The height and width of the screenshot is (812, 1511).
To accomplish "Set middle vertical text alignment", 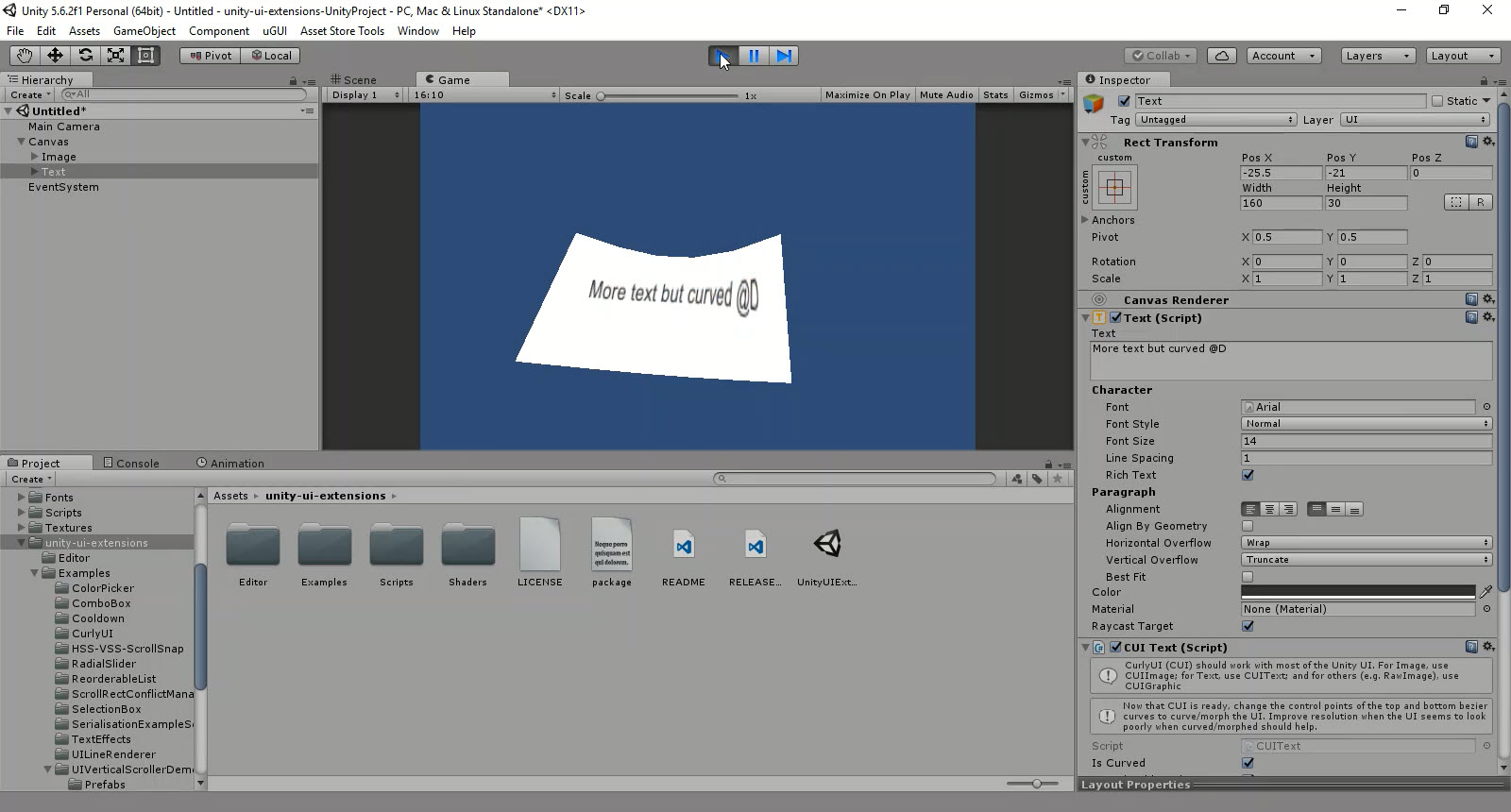I will pos(1335,509).
